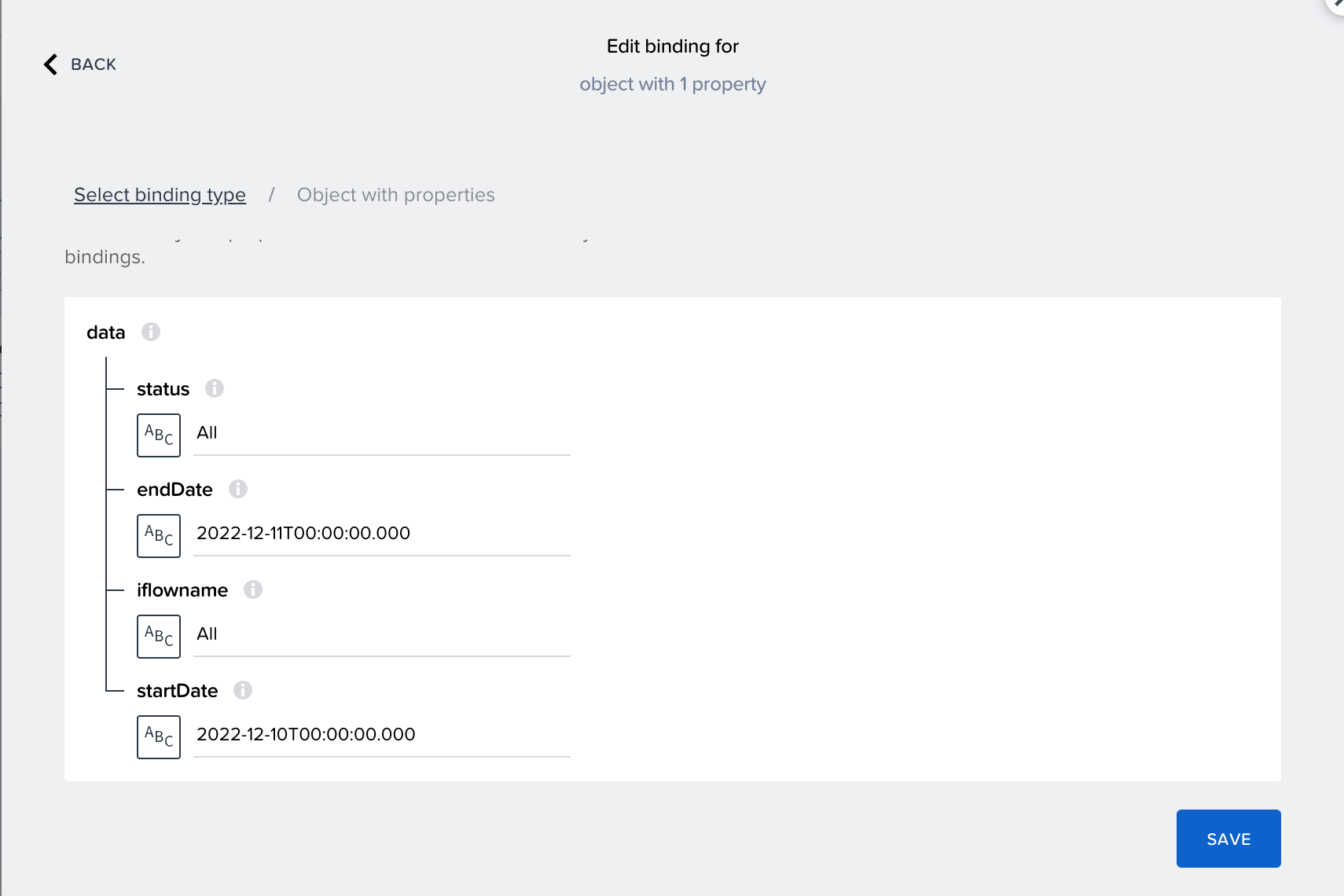1344x896 pixels.
Task: Click the ABC type icon for endDate
Action: point(158,535)
